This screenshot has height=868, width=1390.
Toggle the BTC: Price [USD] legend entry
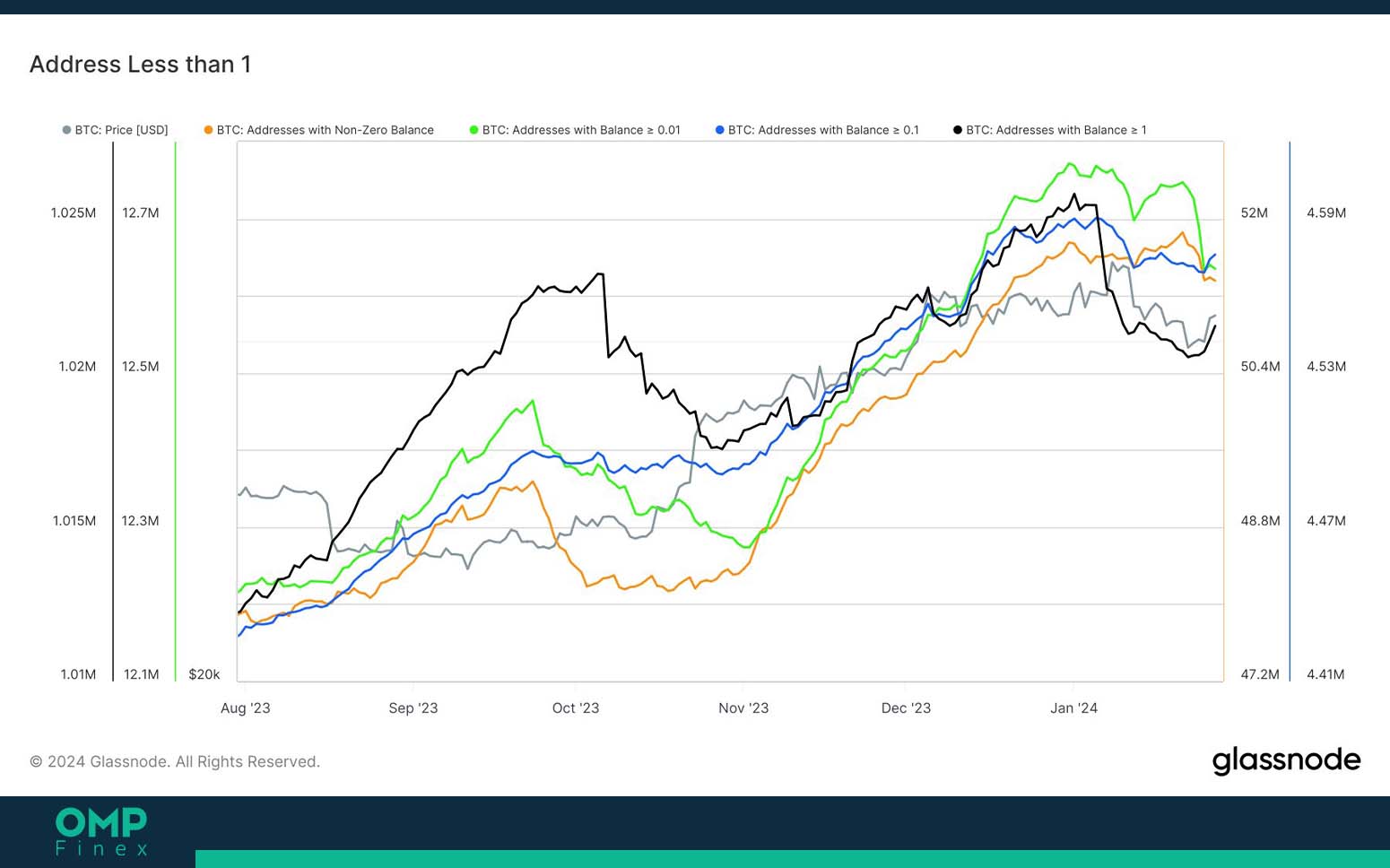pos(116,130)
